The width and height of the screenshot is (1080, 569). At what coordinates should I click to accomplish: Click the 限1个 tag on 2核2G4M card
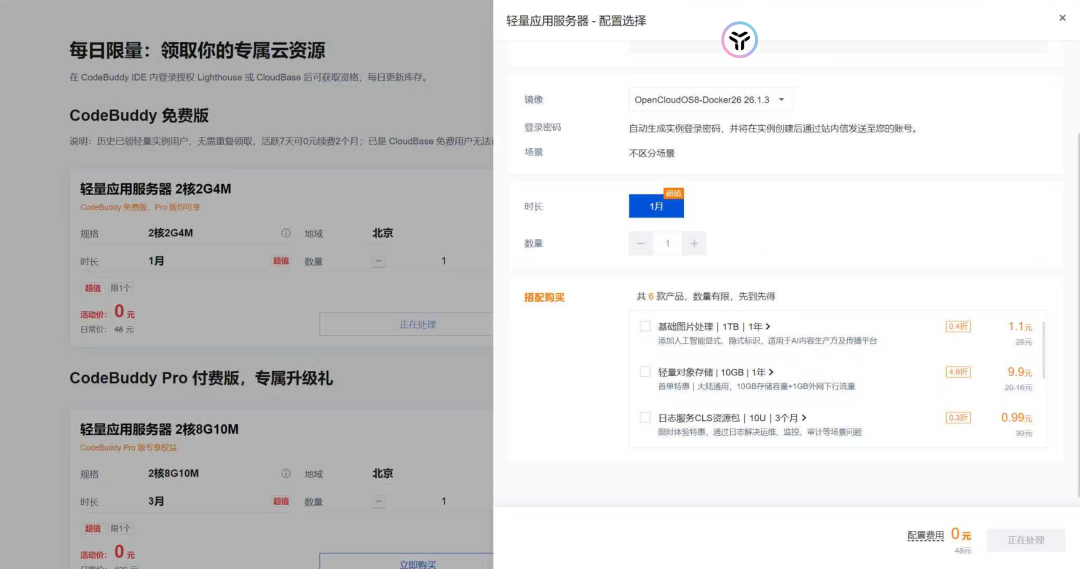(x=121, y=288)
